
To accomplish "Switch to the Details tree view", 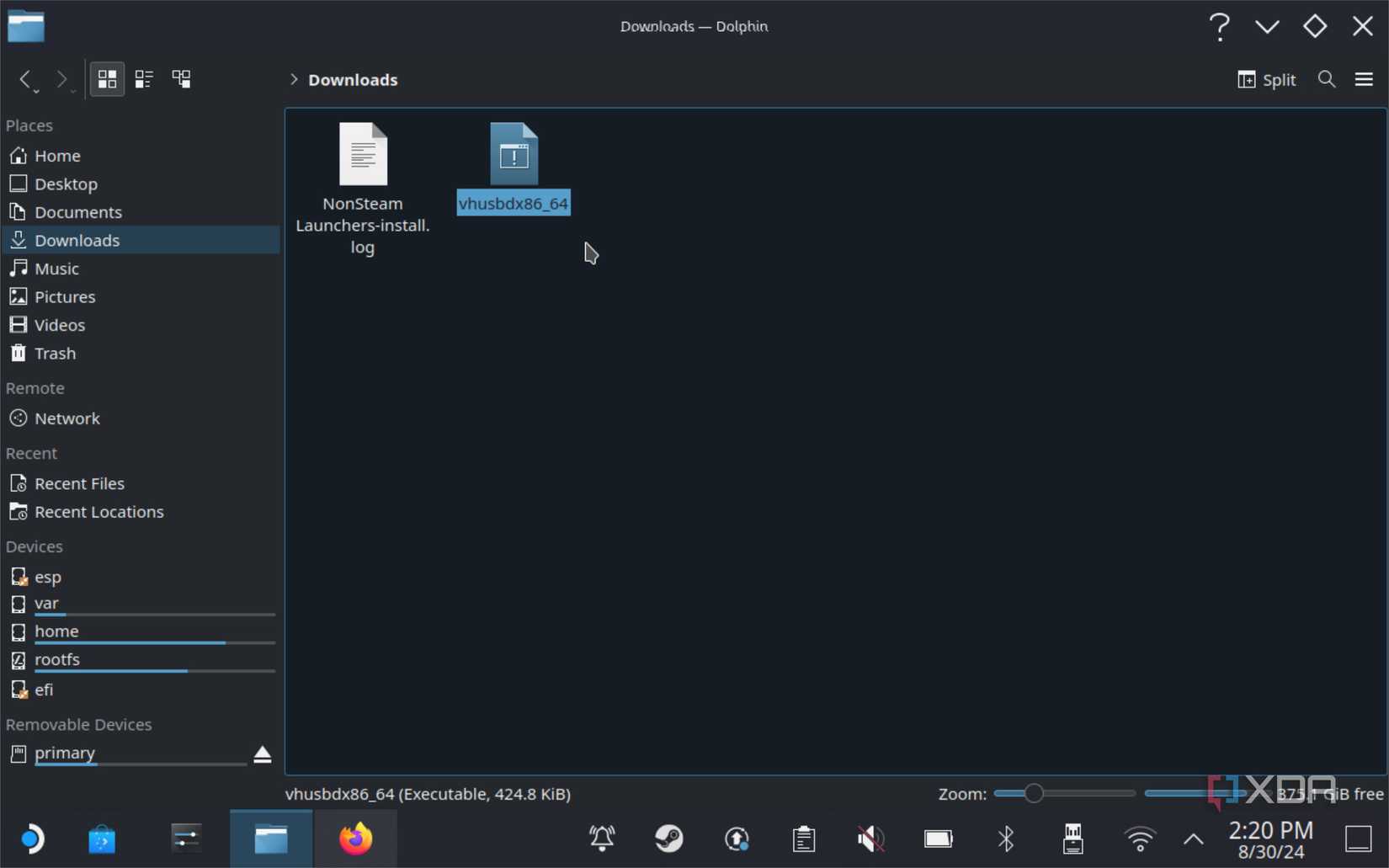I will click(x=180, y=78).
